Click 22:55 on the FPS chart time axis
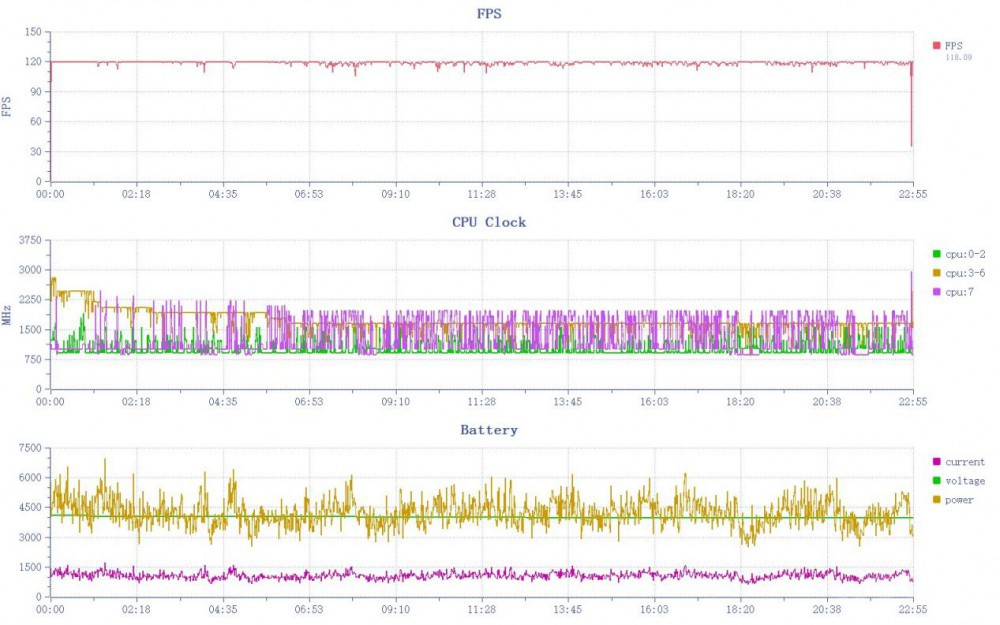Viewport: 1000px width, 625px height. click(913, 194)
